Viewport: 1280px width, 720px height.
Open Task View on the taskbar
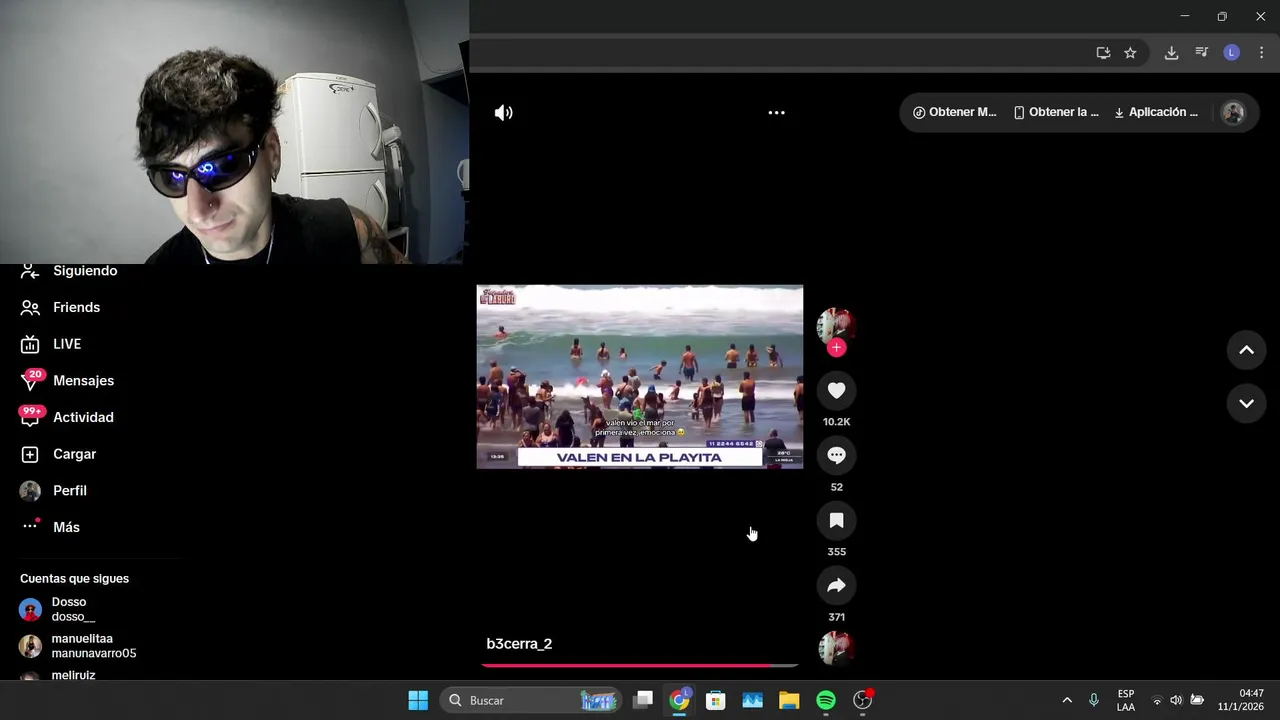[x=643, y=700]
